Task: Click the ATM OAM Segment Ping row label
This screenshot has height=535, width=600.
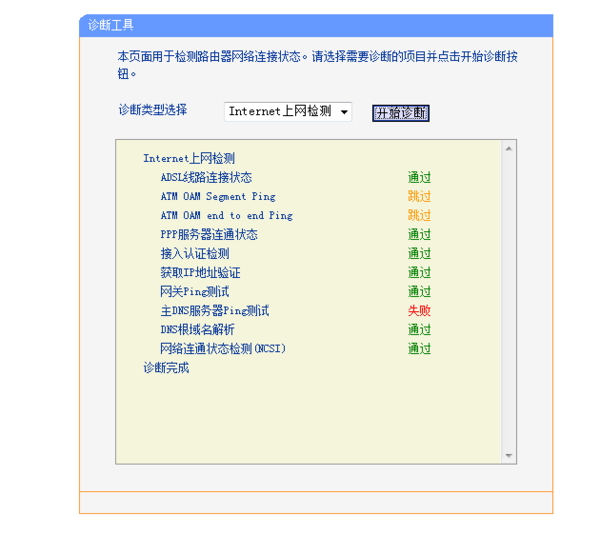Action: 218,196
